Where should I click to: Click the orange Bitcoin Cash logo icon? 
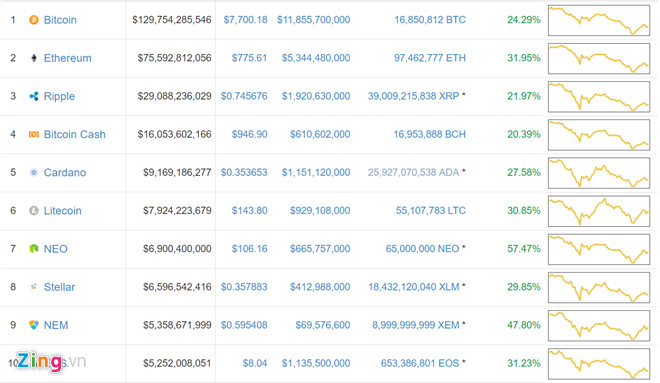coord(34,134)
